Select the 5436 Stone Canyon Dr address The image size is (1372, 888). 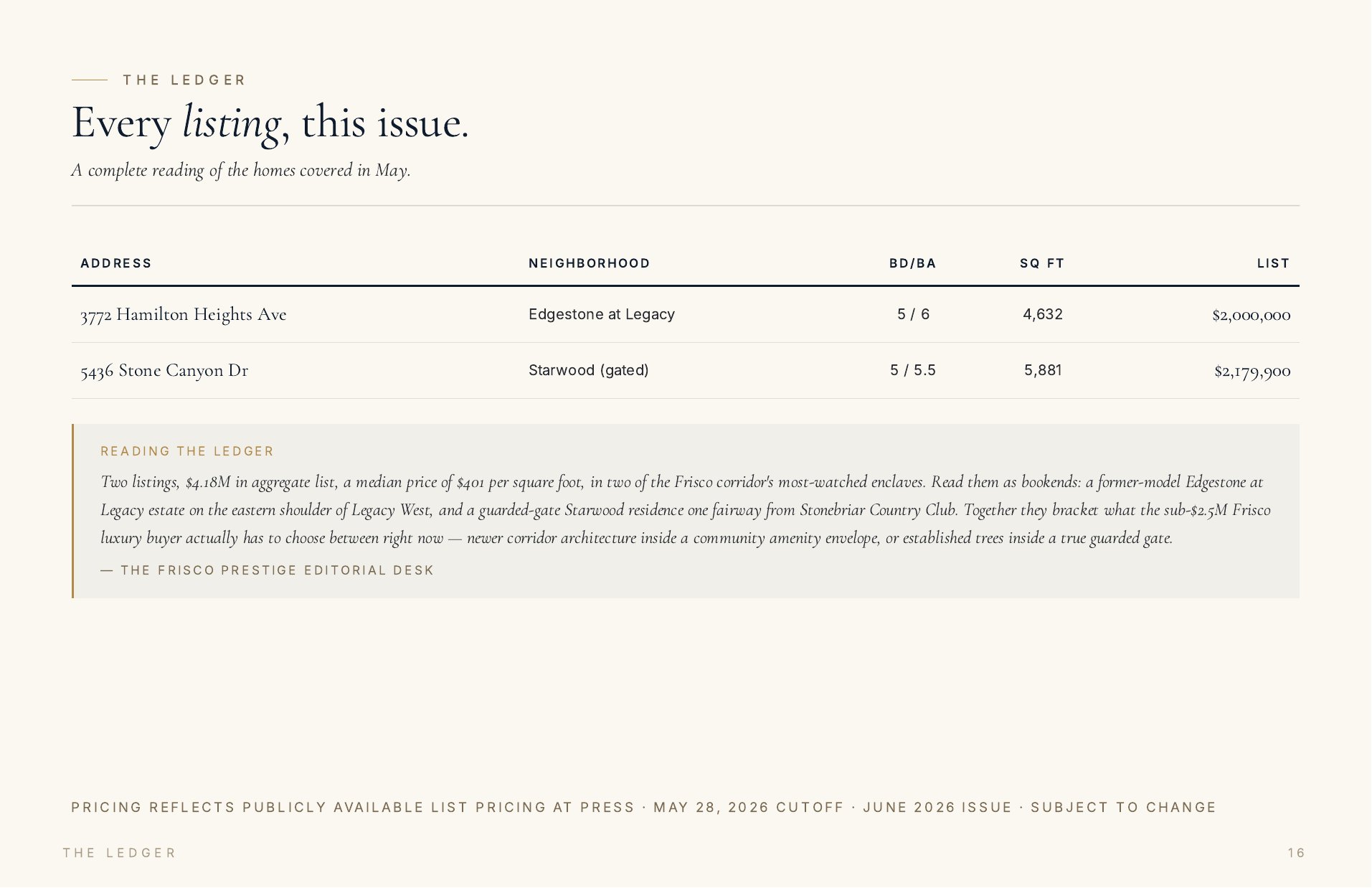(x=164, y=371)
